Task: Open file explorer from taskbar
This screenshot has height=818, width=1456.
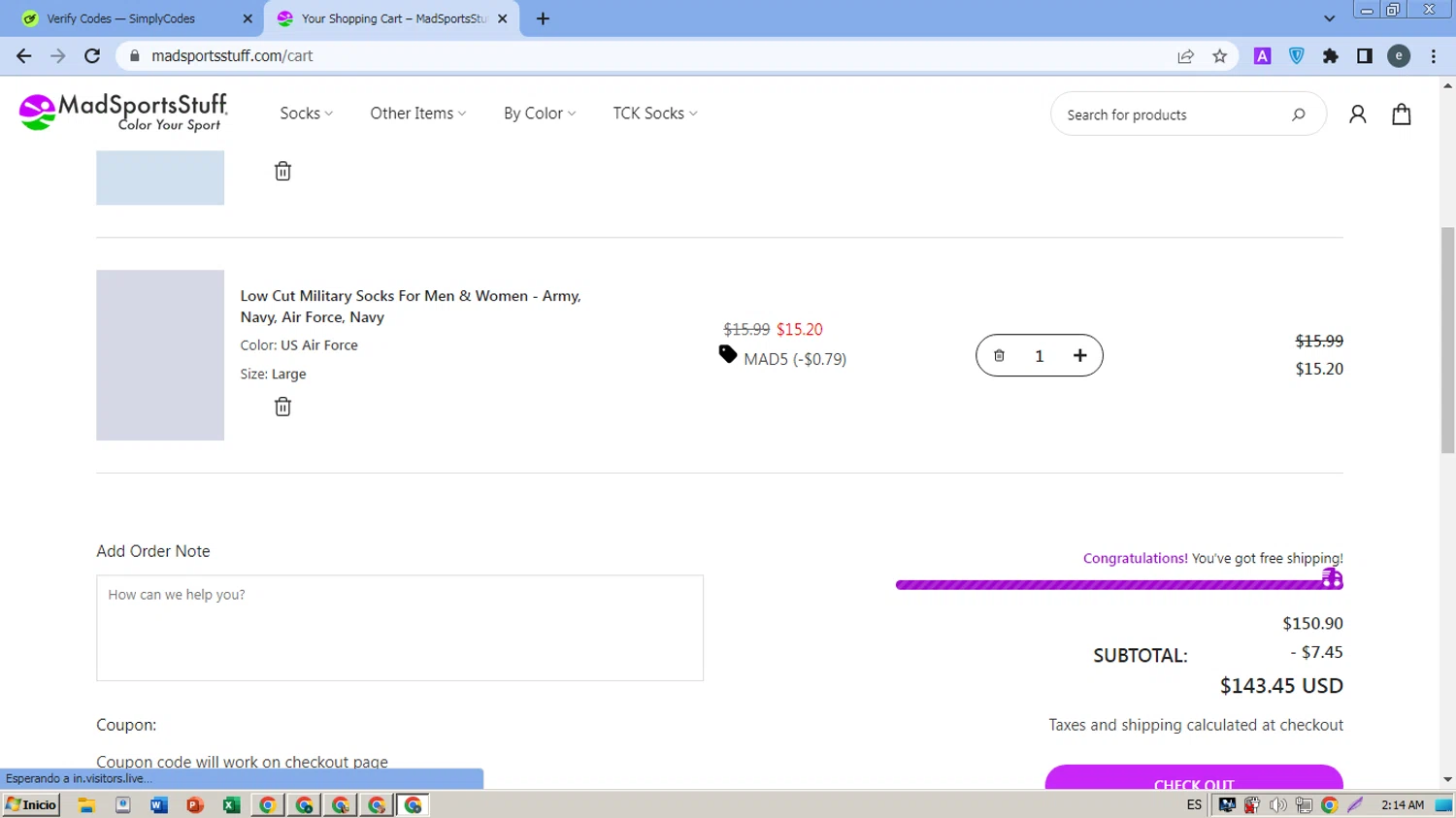Action: (86, 804)
